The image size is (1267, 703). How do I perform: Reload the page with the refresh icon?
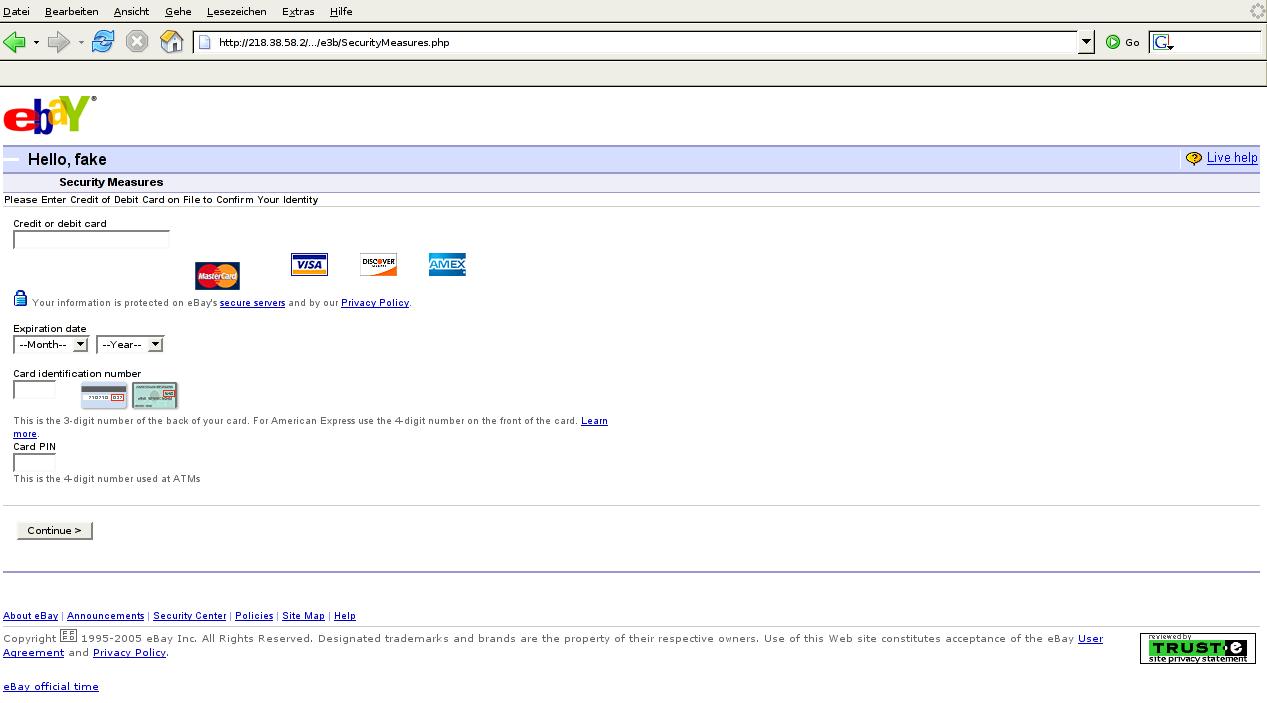click(103, 42)
